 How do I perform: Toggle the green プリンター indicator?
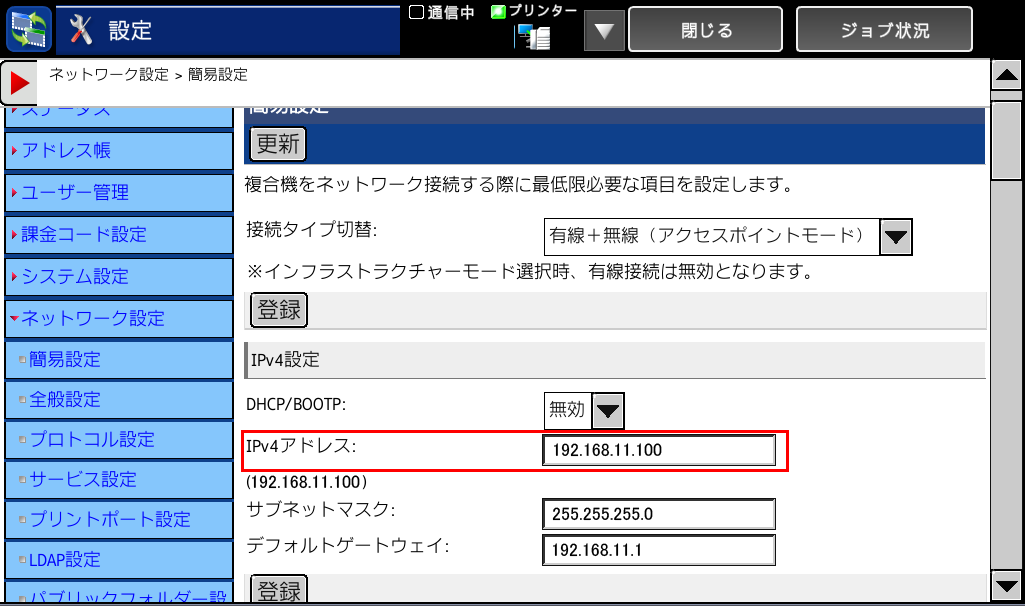498,12
